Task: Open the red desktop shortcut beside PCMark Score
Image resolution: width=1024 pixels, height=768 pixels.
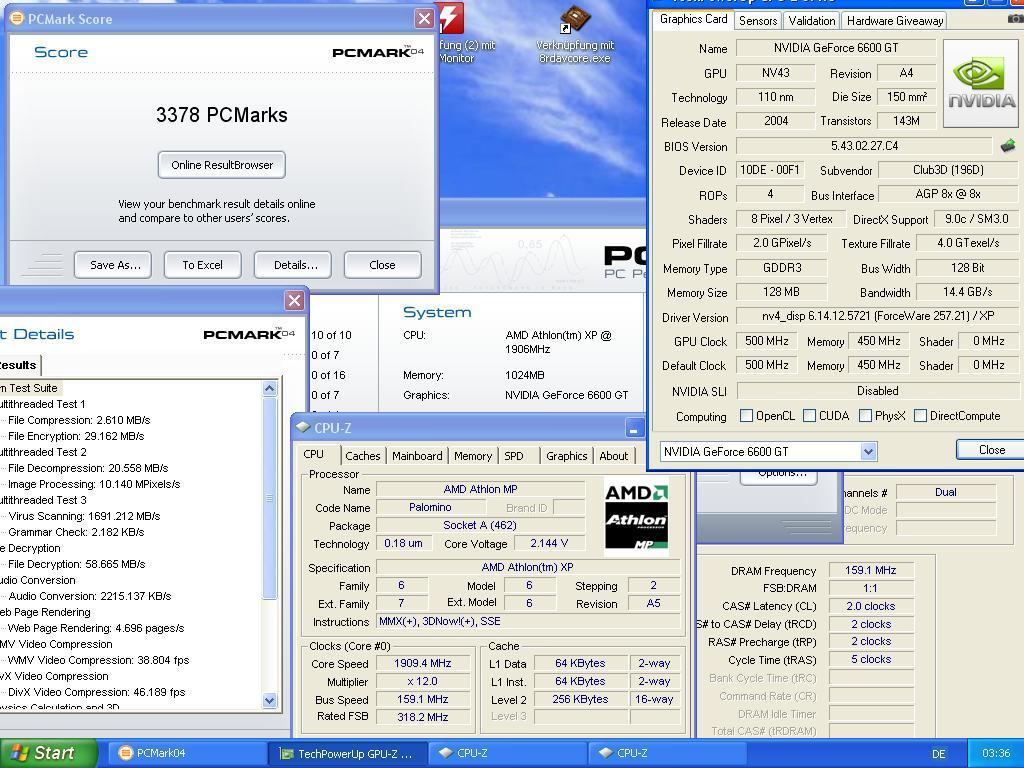Action: [x=452, y=18]
